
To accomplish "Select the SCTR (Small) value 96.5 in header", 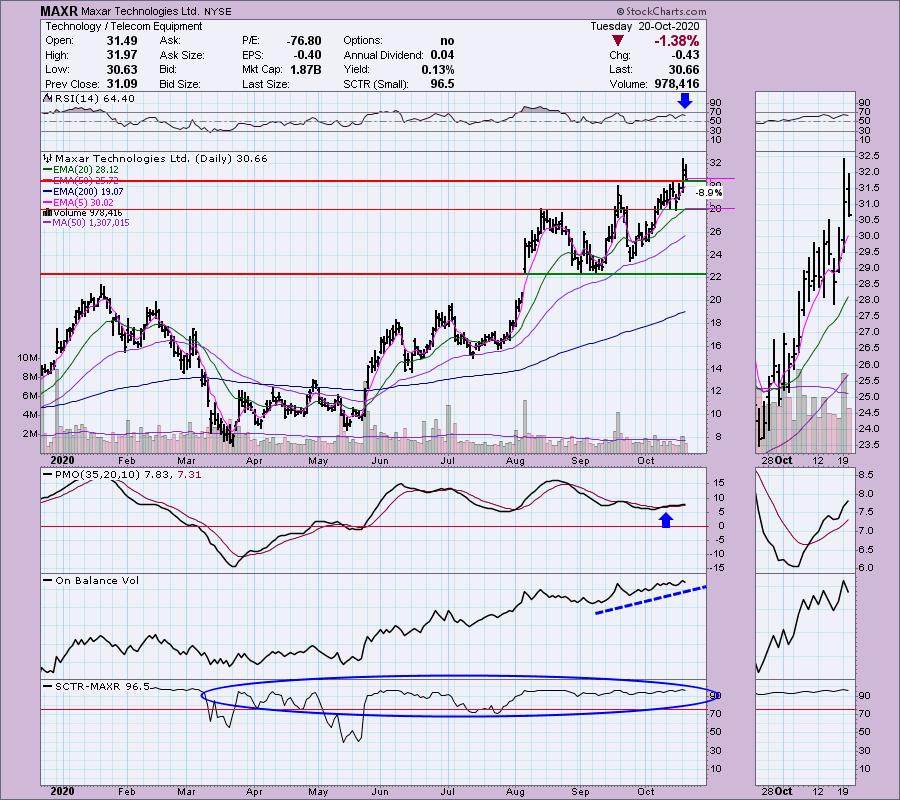I will (443, 84).
